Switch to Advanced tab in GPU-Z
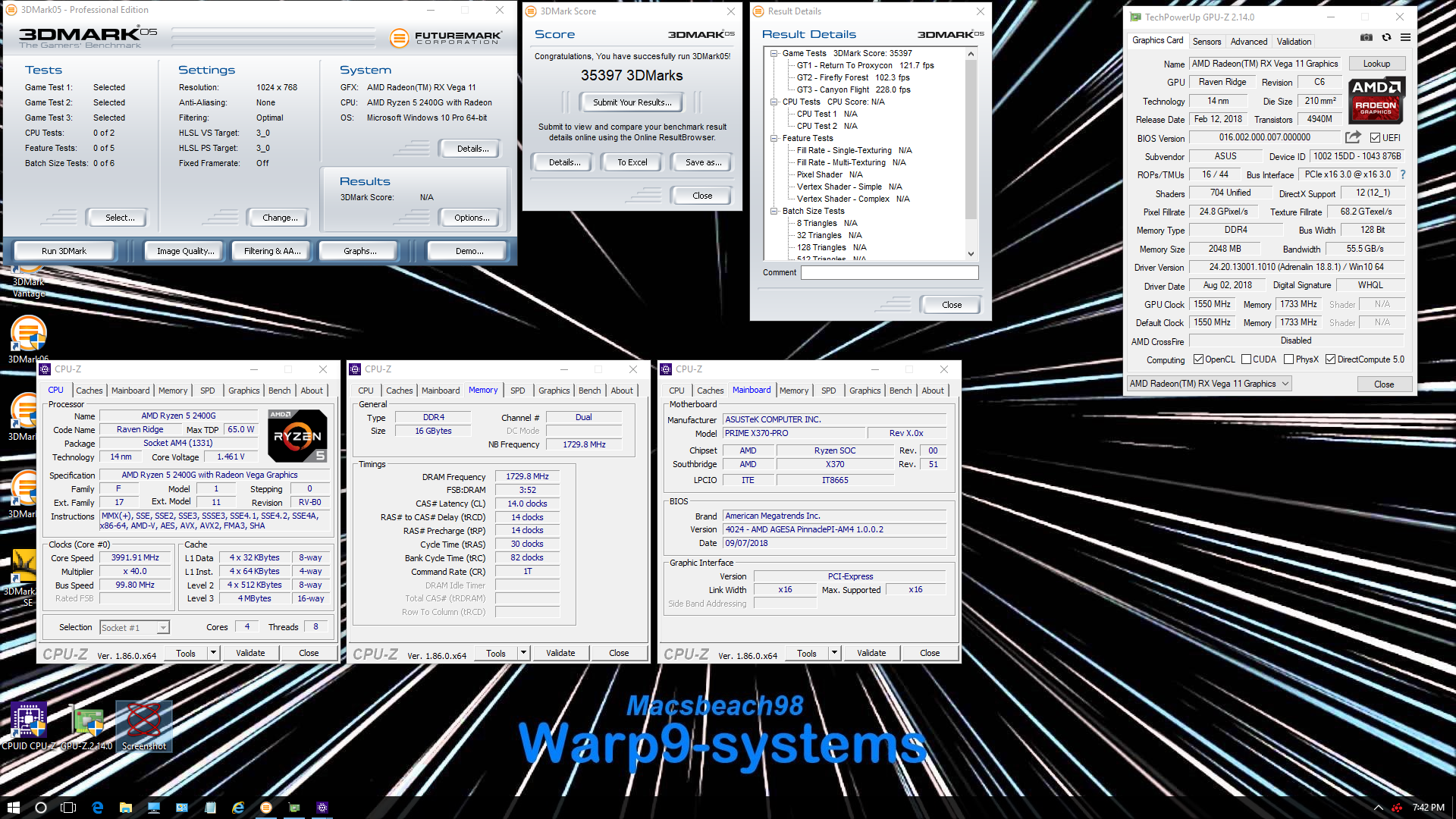This screenshot has height=819, width=1456. click(x=1248, y=42)
